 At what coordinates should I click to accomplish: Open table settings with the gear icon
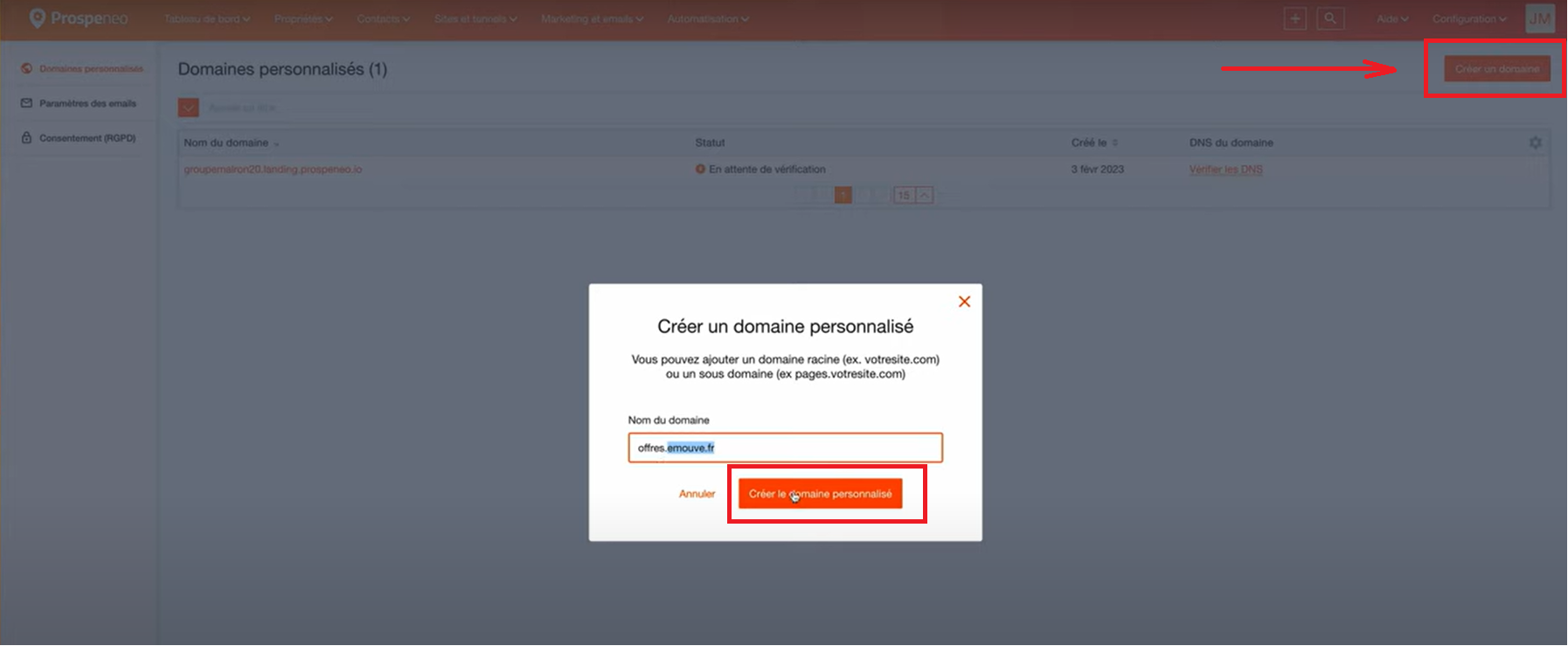(x=1536, y=142)
